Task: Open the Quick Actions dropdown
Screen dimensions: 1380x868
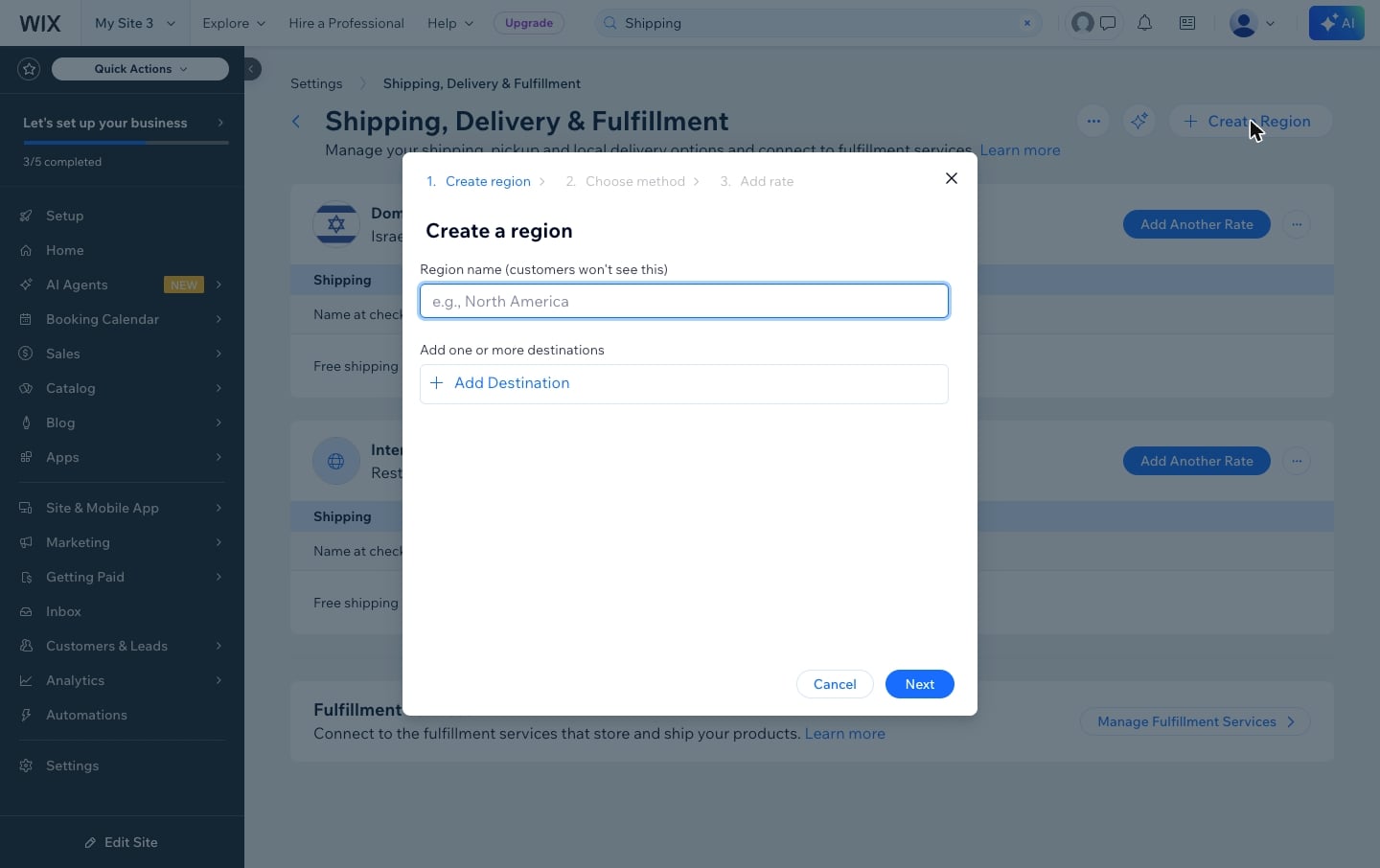Action: (x=140, y=69)
